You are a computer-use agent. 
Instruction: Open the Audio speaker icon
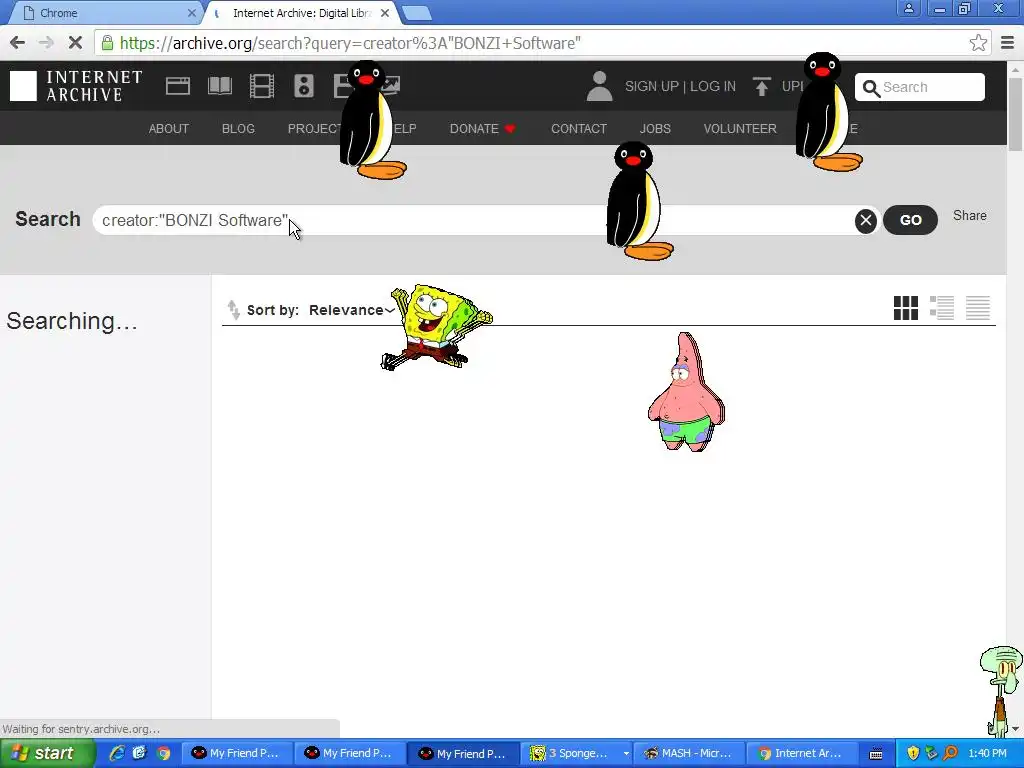304,86
